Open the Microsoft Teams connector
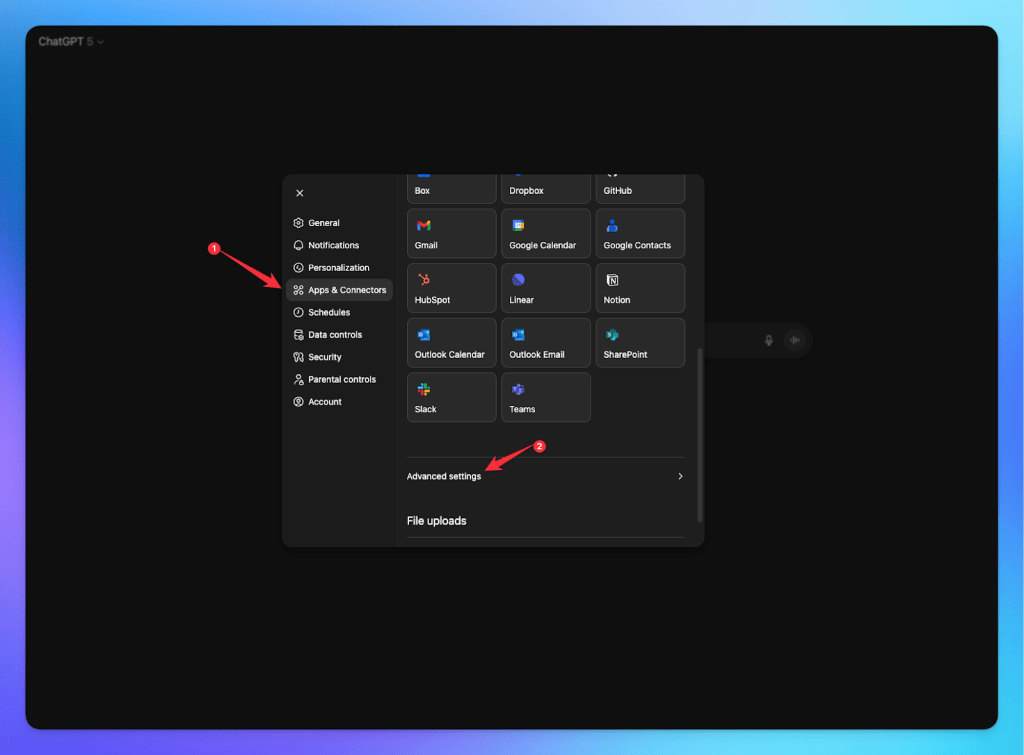This screenshot has width=1024, height=755. (545, 397)
